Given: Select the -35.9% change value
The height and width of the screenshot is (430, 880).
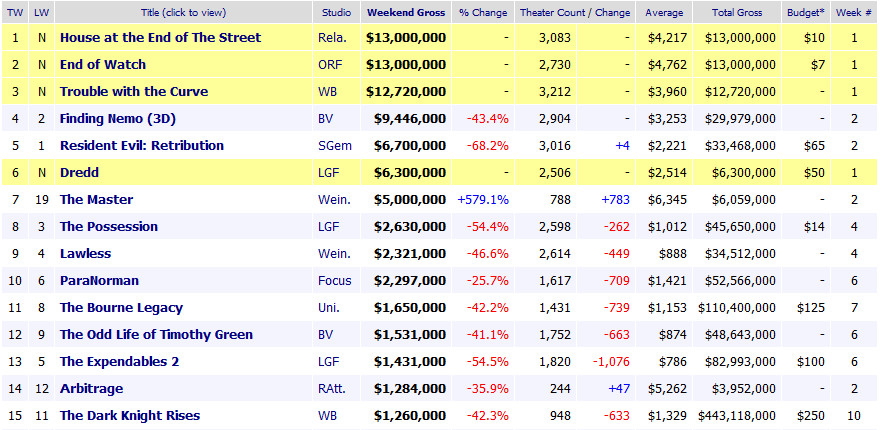Looking at the screenshot, I should click(488, 388).
